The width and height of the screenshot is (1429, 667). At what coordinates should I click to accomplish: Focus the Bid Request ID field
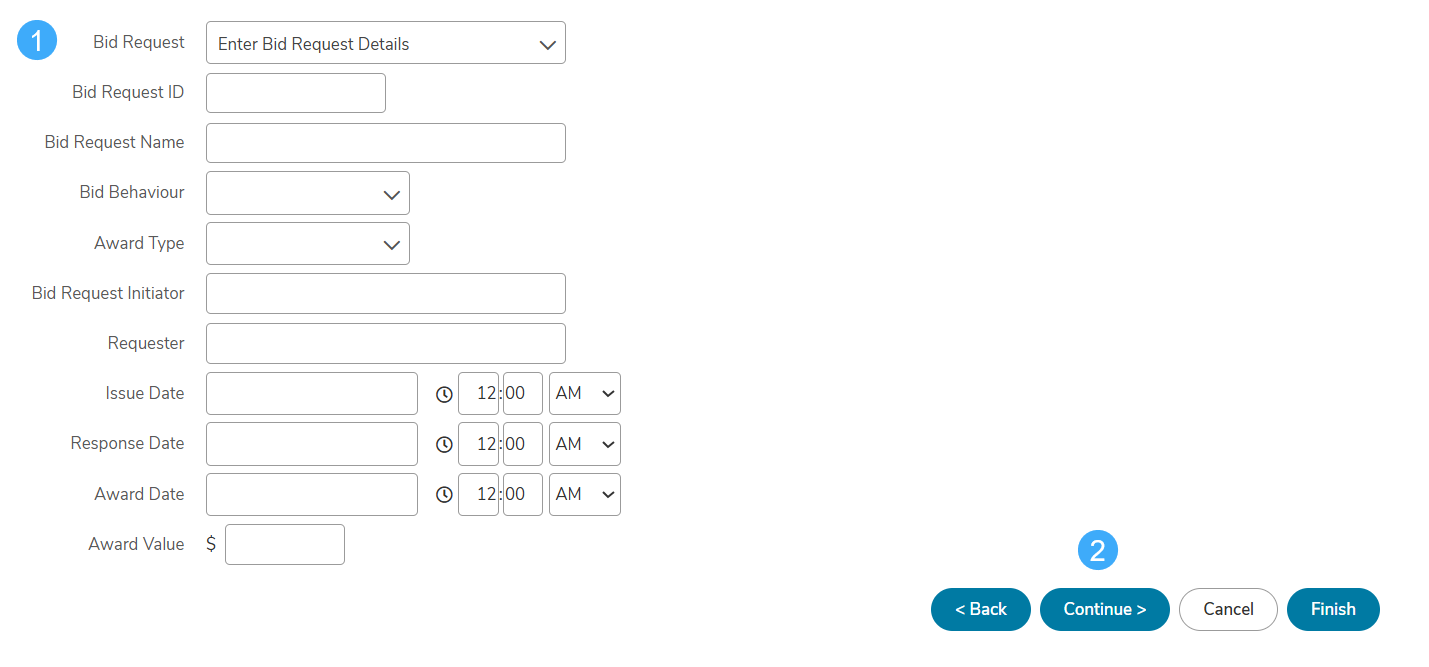click(296, 93)
